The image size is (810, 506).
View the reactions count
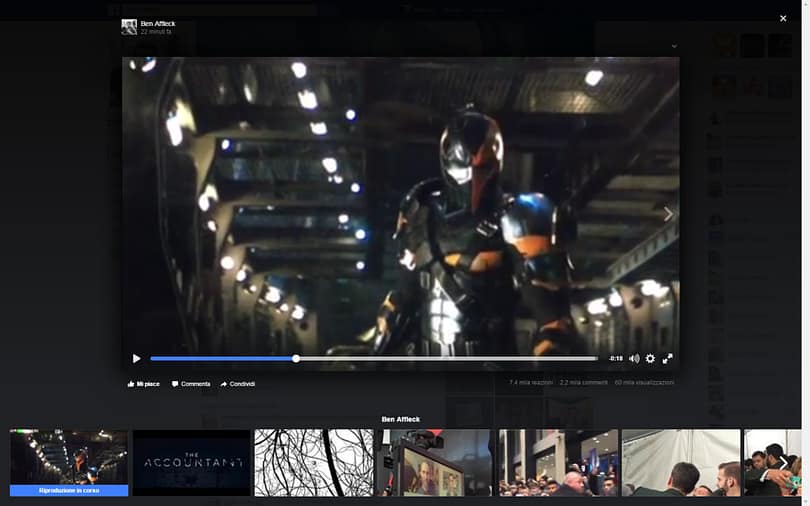click(531, 383)
